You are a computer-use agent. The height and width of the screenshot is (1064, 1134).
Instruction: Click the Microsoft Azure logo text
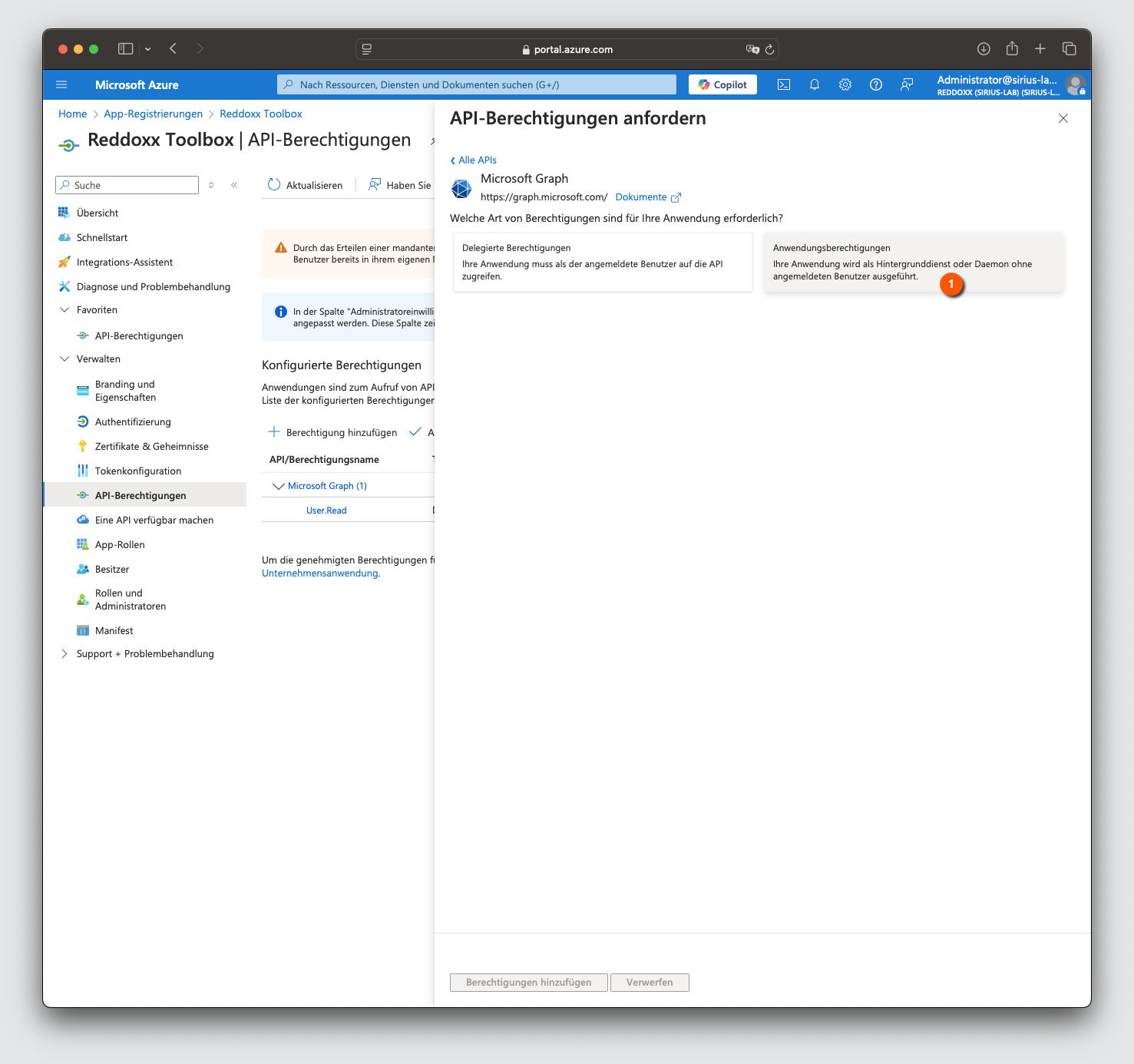pyautogui.click(x=137, y=84)
